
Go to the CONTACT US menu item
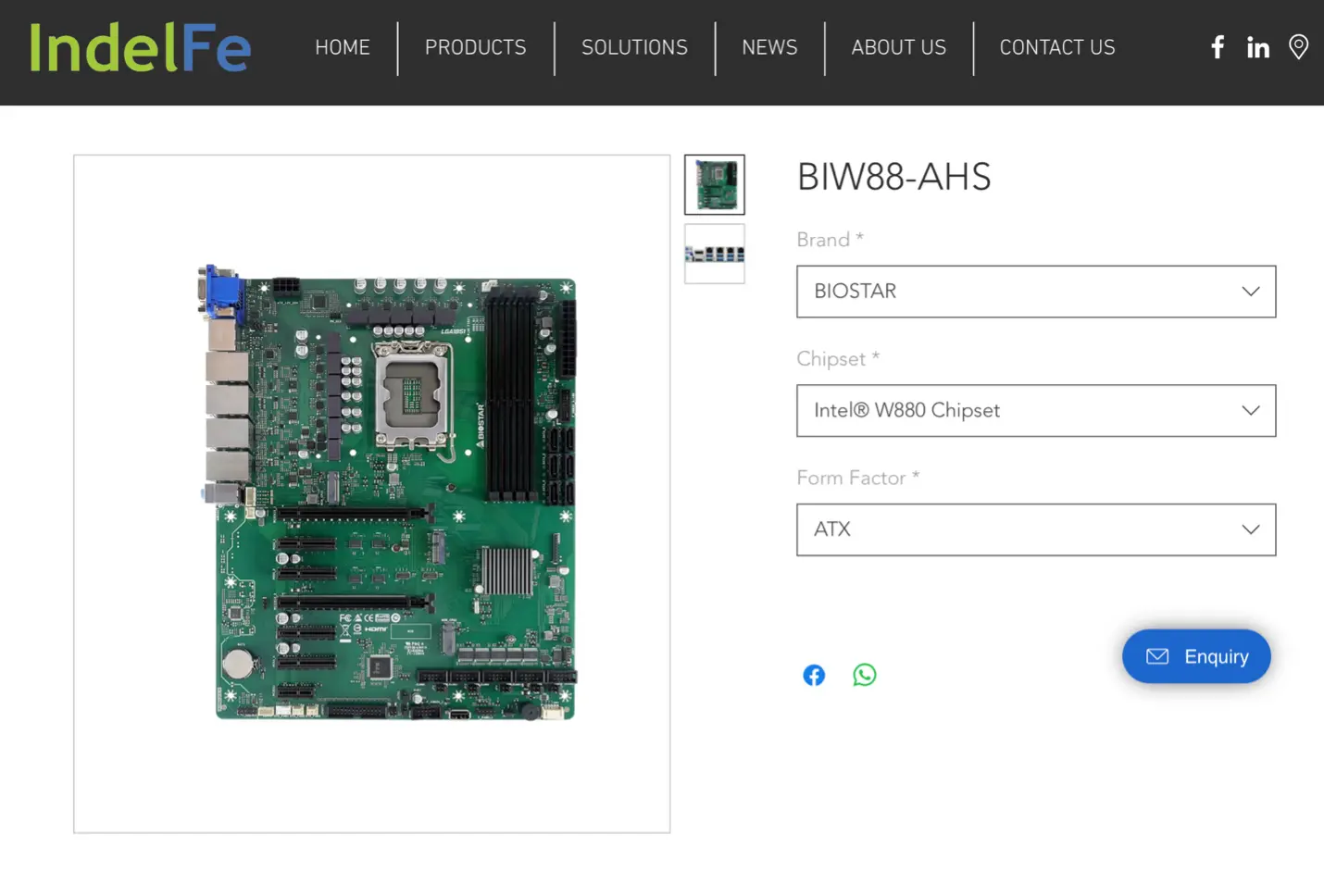tap(1057, 47)
